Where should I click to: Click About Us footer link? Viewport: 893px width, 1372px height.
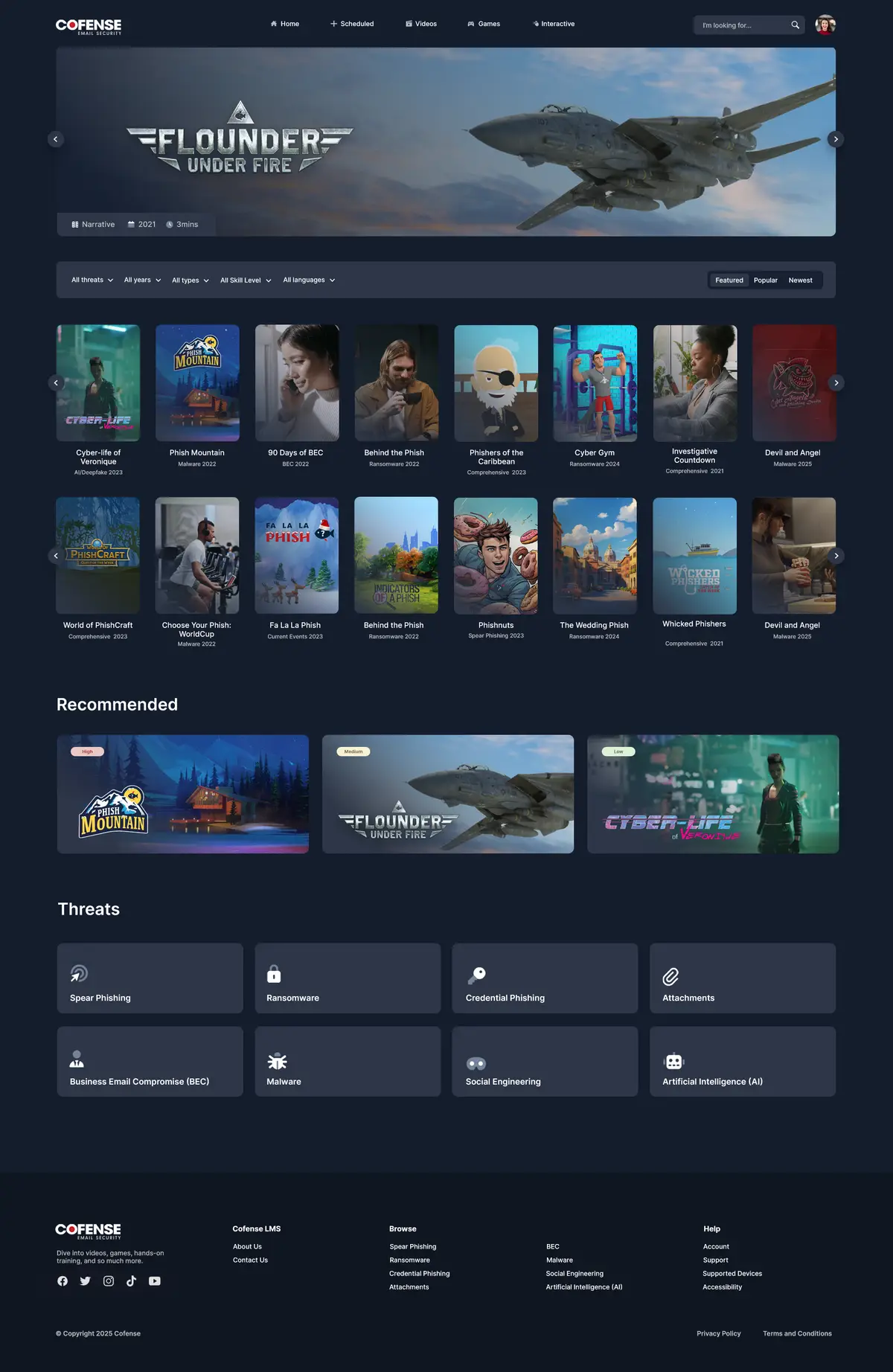click(247, 1246)
